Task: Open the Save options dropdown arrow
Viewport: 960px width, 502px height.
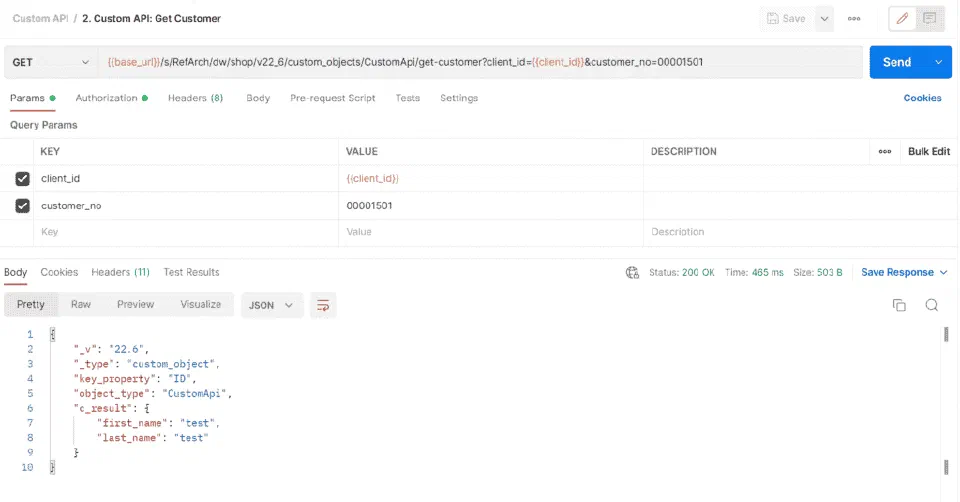Action: (825, 18)
